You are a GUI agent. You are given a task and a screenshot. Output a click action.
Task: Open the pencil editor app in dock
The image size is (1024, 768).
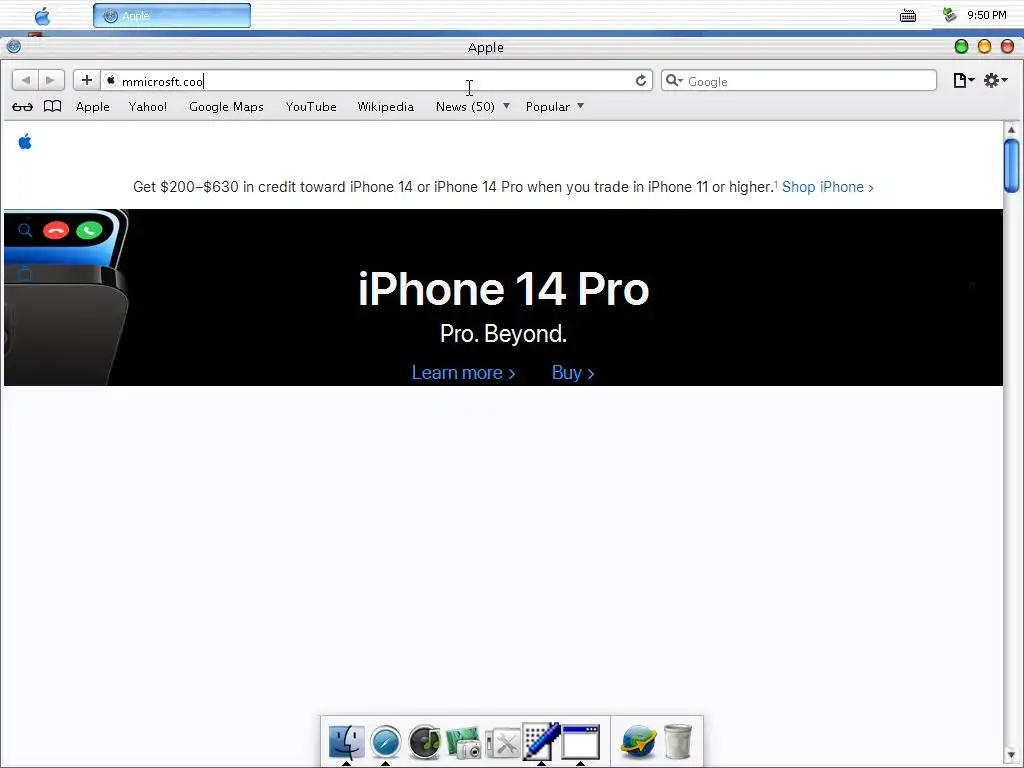coord(541,741)
